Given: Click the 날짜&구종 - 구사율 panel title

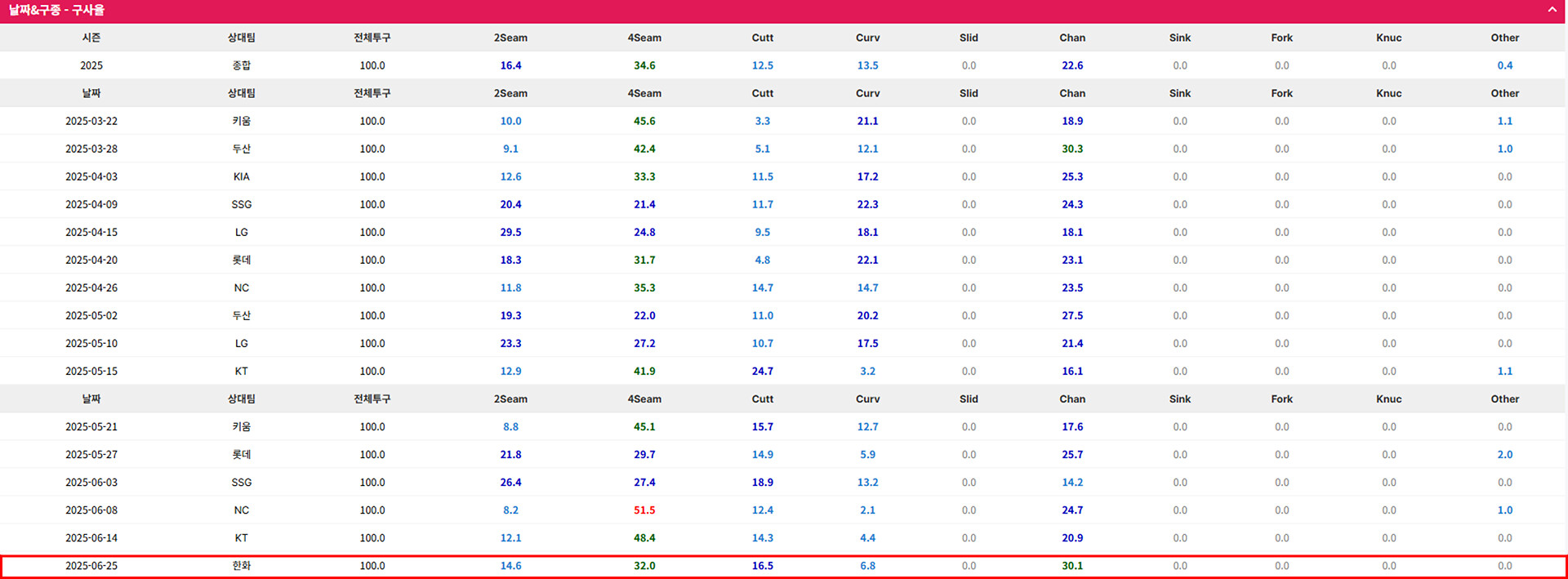Looking at the screenshot, I should [x=56, y=11].
